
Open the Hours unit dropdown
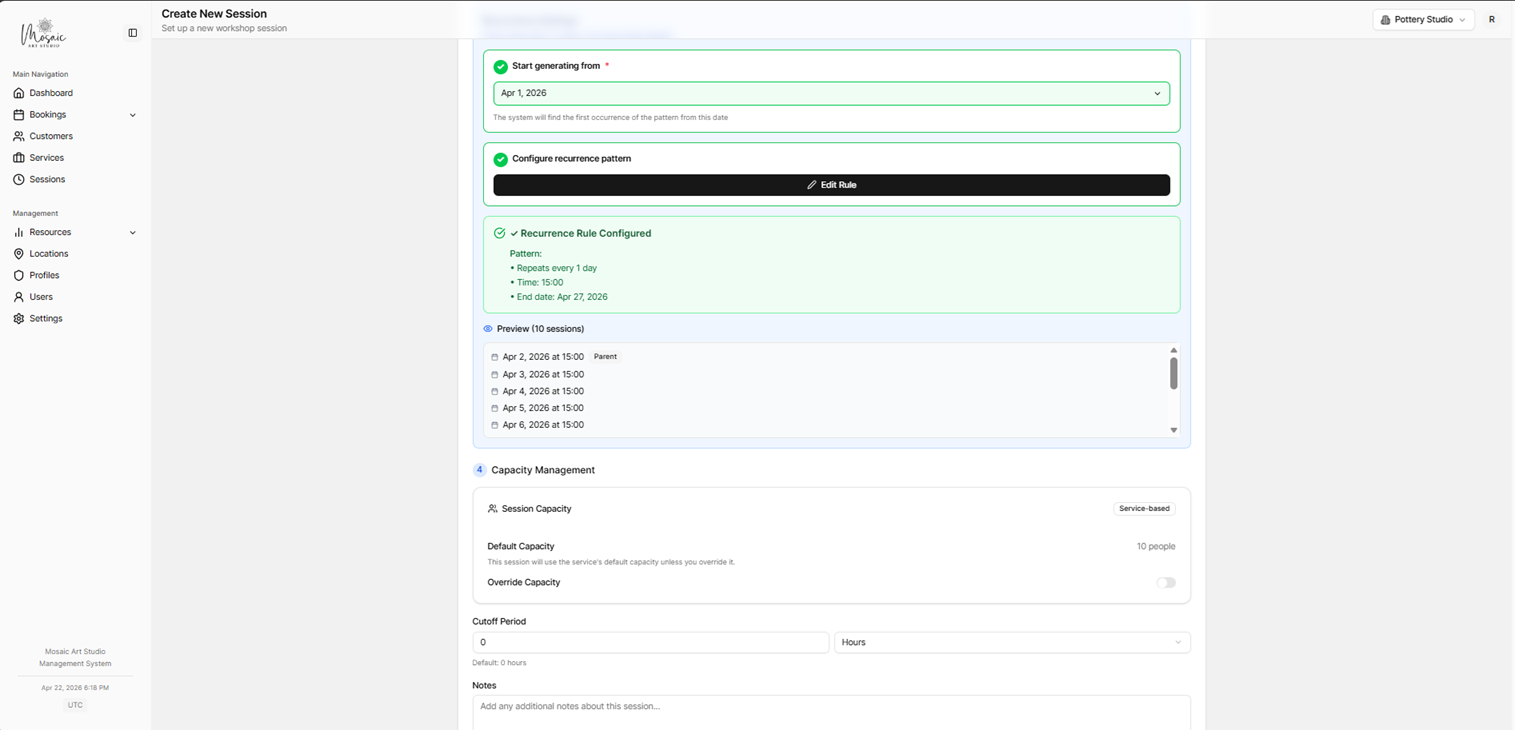[1011, 642]
